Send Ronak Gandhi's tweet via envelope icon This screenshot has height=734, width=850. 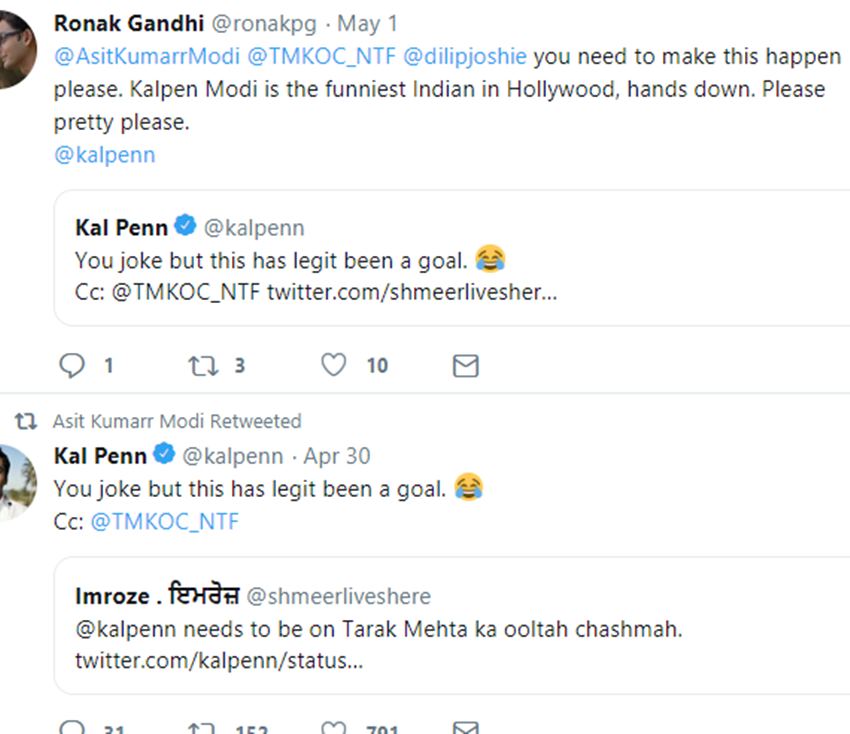[465, 366]
